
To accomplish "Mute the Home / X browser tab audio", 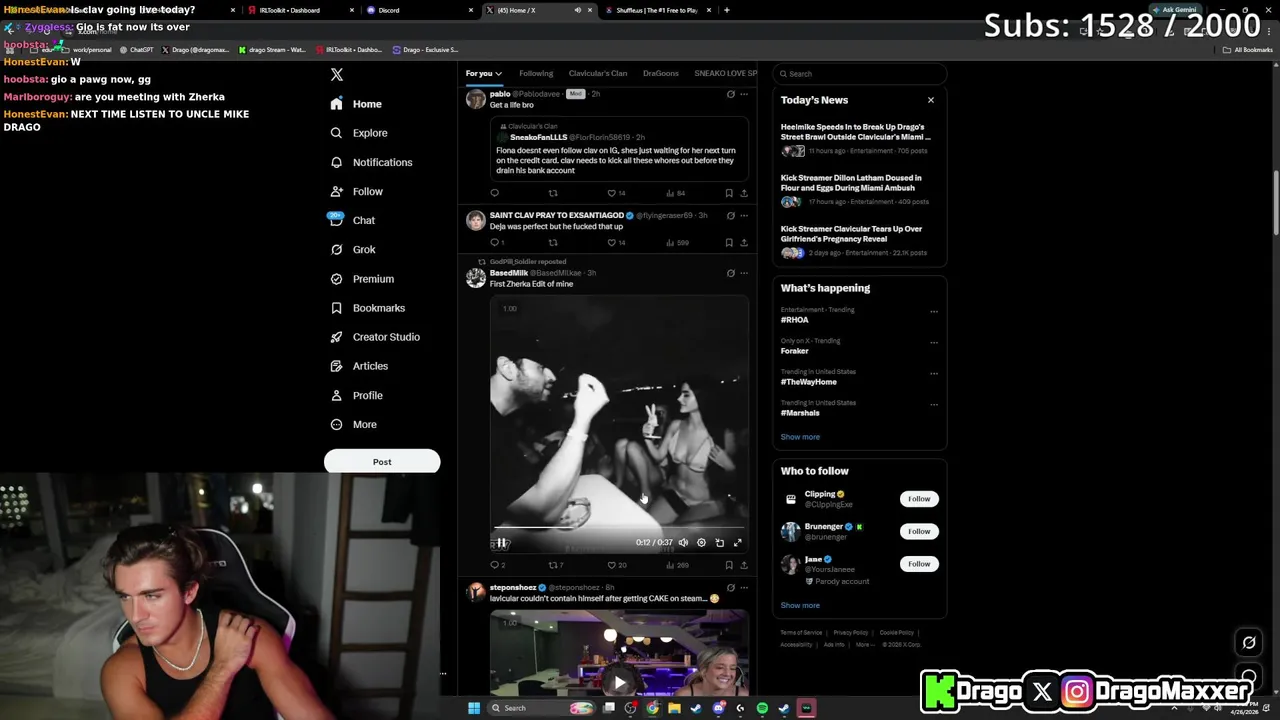I will pos(577,10).
